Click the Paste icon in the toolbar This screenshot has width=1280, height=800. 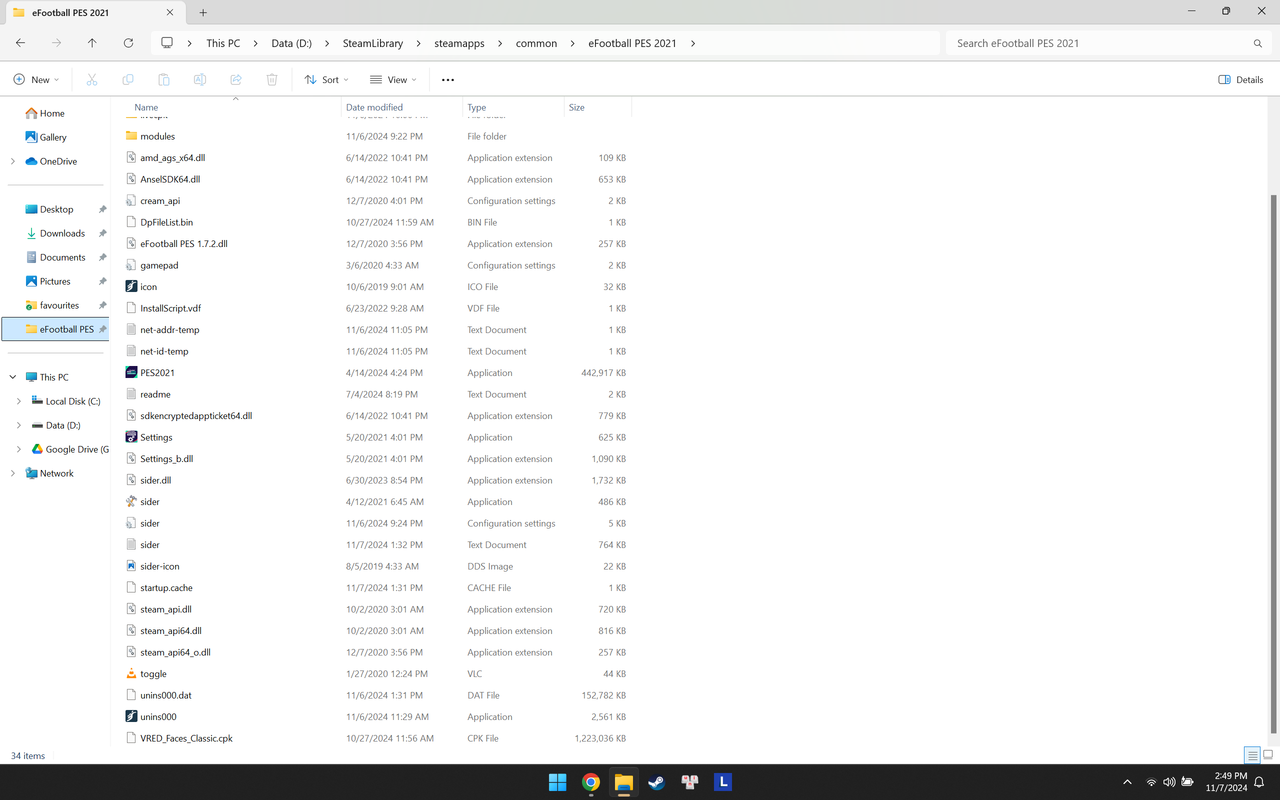164,79
